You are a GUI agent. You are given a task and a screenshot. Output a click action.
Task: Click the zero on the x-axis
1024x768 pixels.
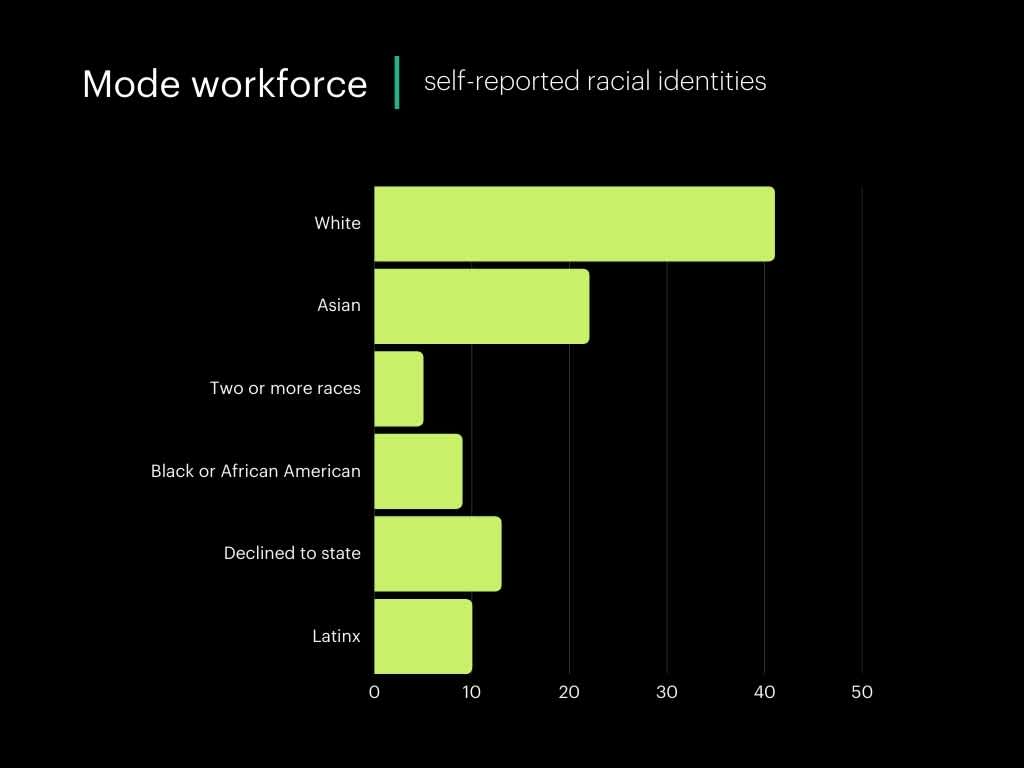[x=374, y=690]
